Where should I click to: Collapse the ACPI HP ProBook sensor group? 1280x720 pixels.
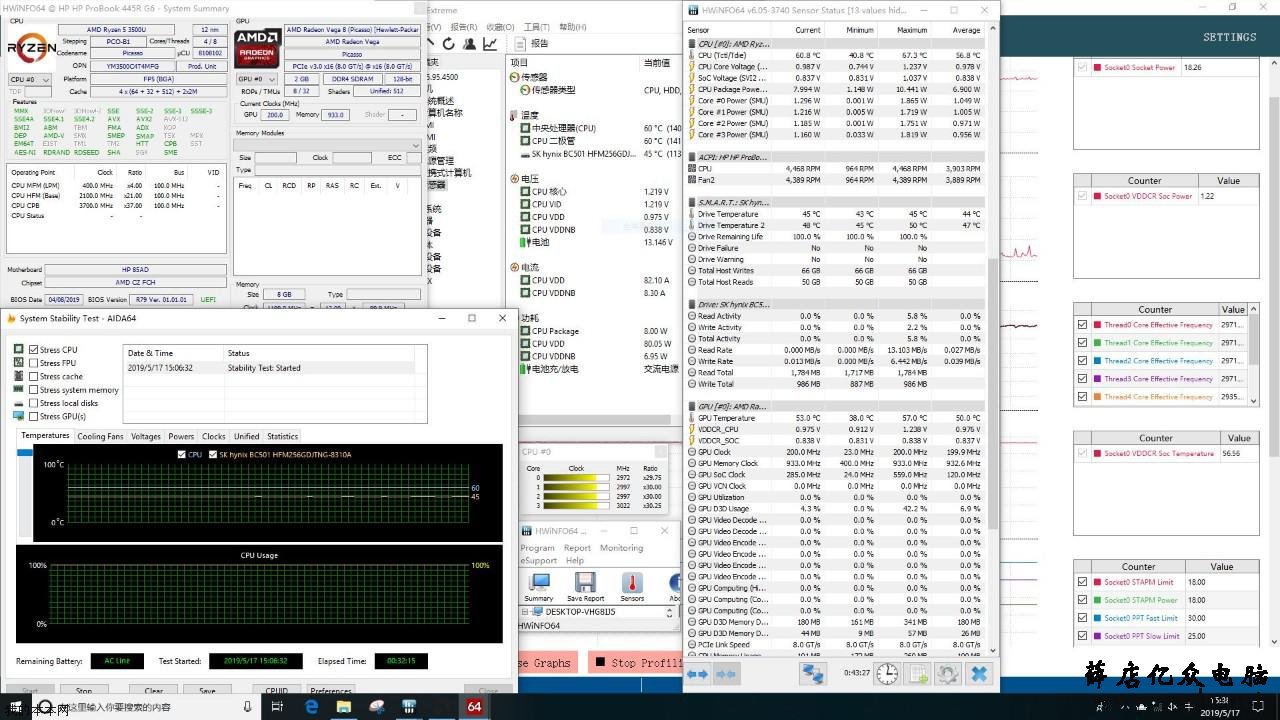pyautogui.click(x=691, y=157)
